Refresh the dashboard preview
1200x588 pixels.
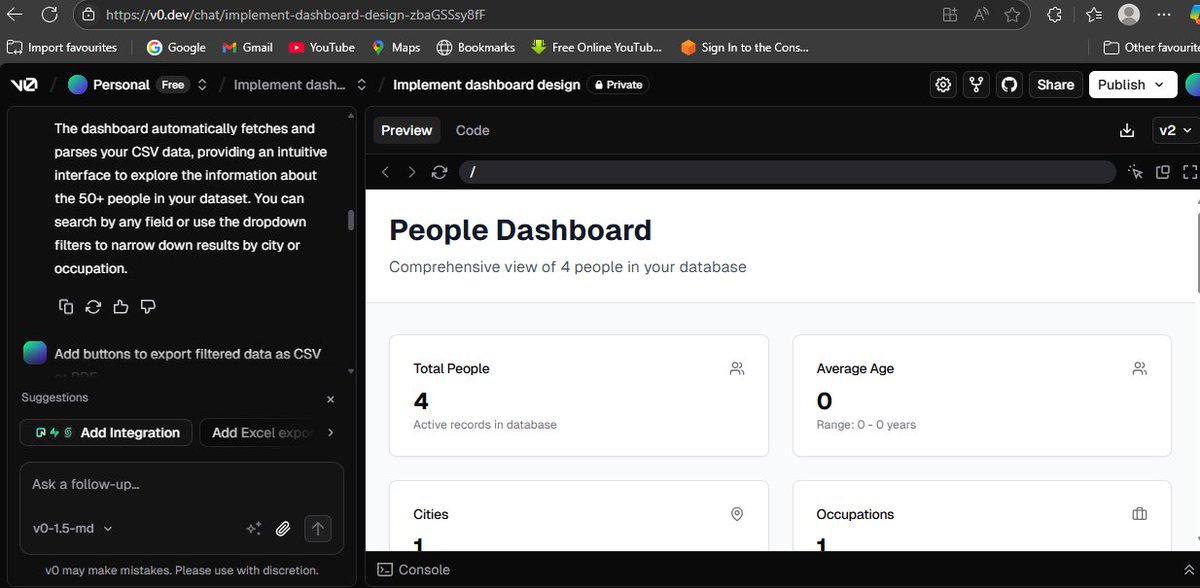click(x=439, y=171)
